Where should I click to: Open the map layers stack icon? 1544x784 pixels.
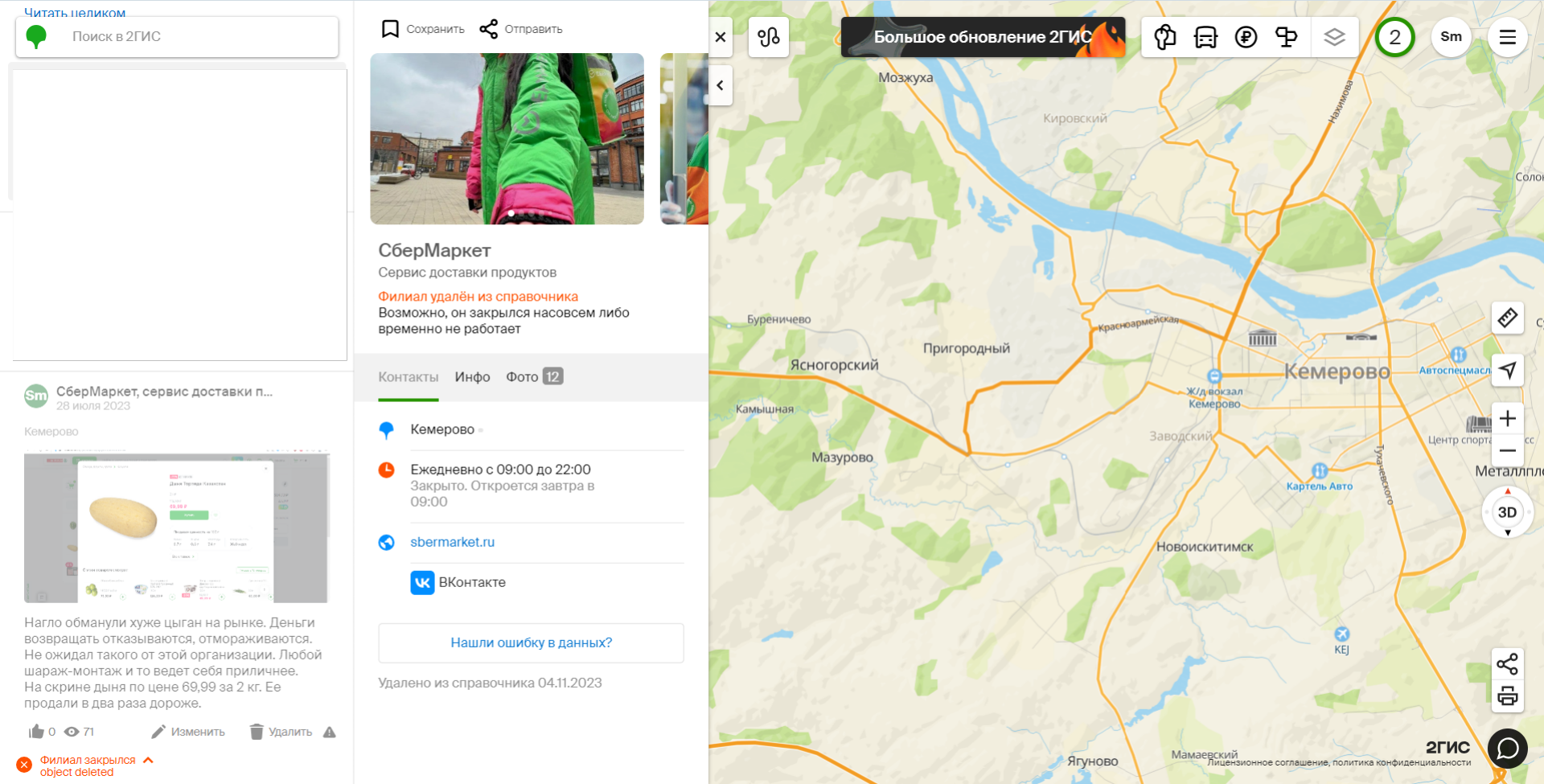tap(1334, 37)
